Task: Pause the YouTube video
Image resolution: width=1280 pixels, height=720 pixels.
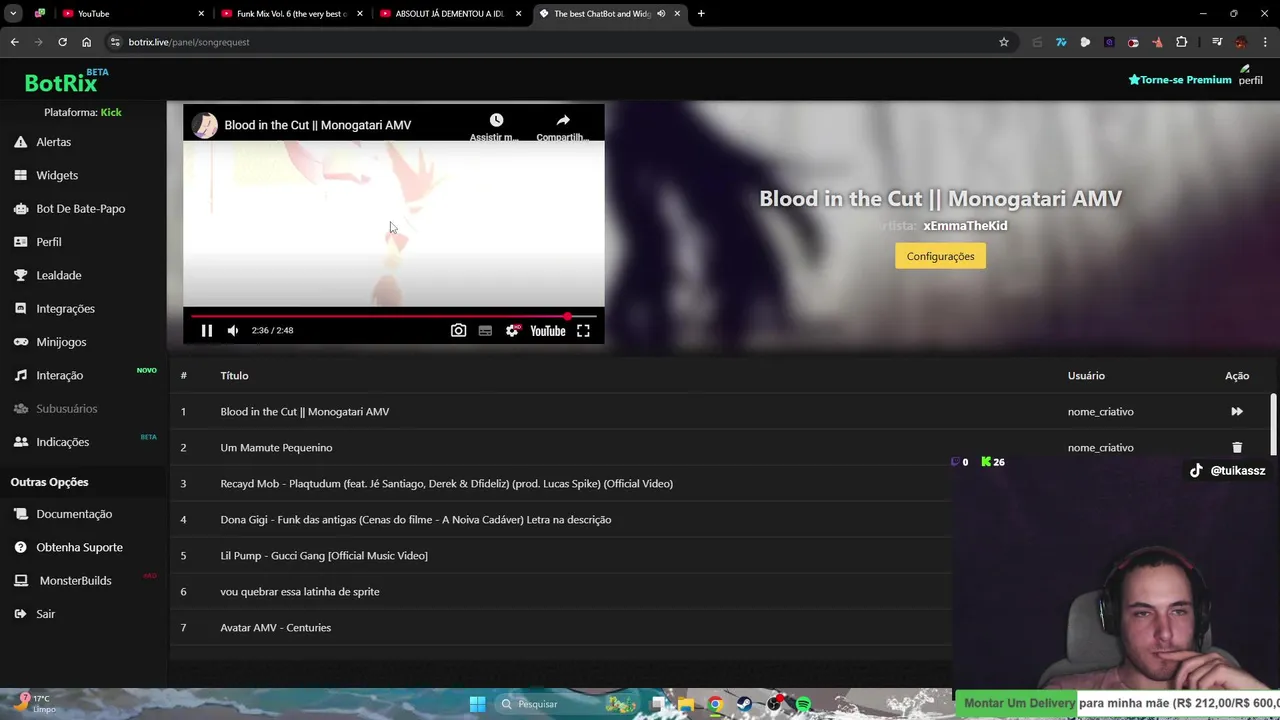Action: coord(207,330)
